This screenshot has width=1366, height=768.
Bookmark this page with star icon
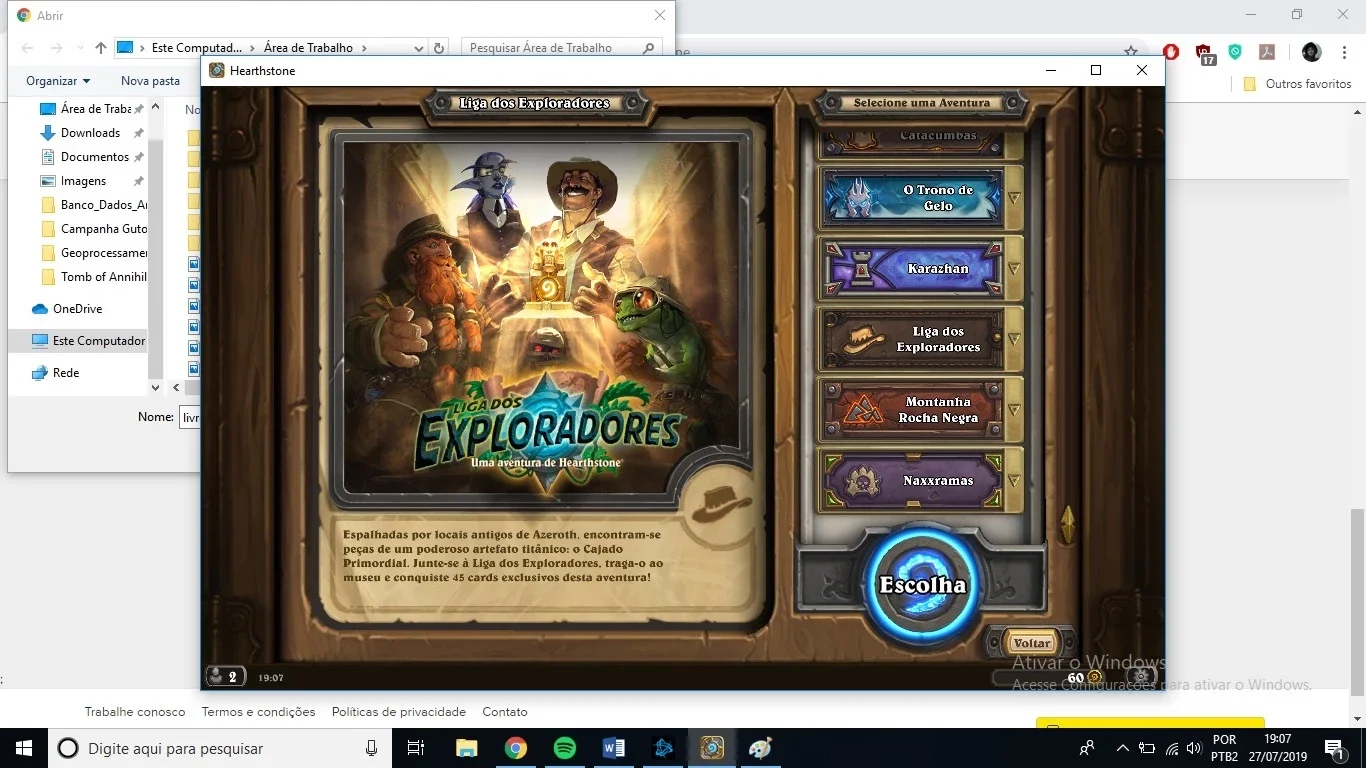1131,52
